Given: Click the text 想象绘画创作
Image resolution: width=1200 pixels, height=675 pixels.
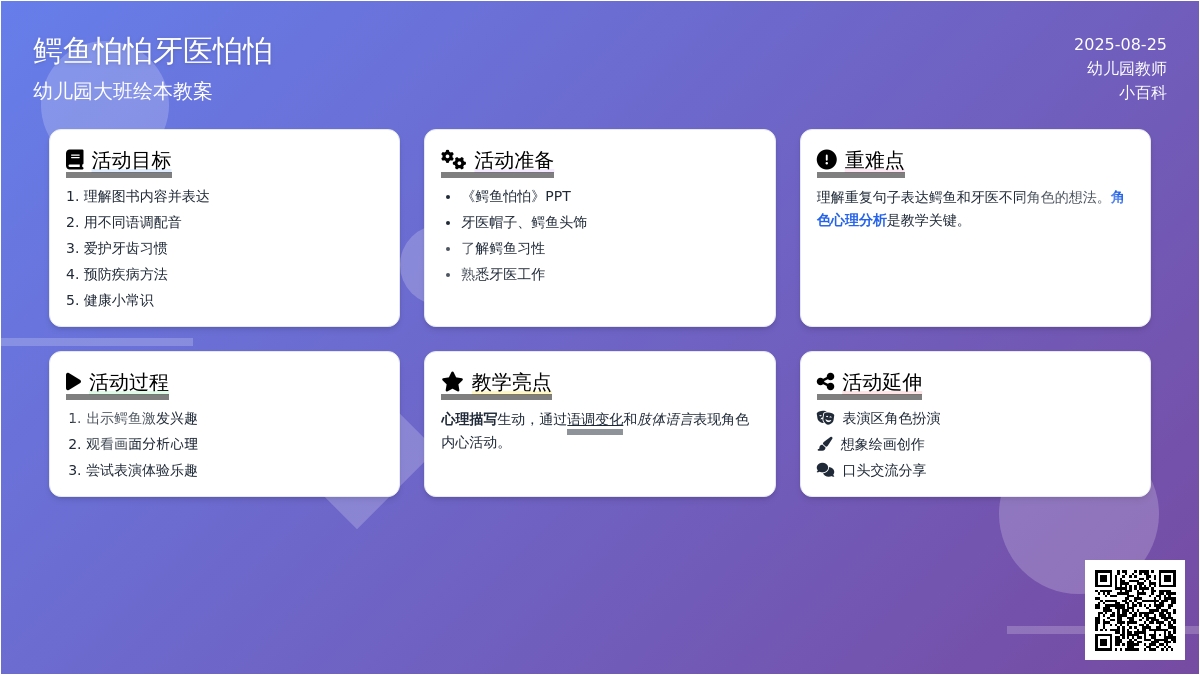Looking at the screenshot, I should [x=882, y=444].
